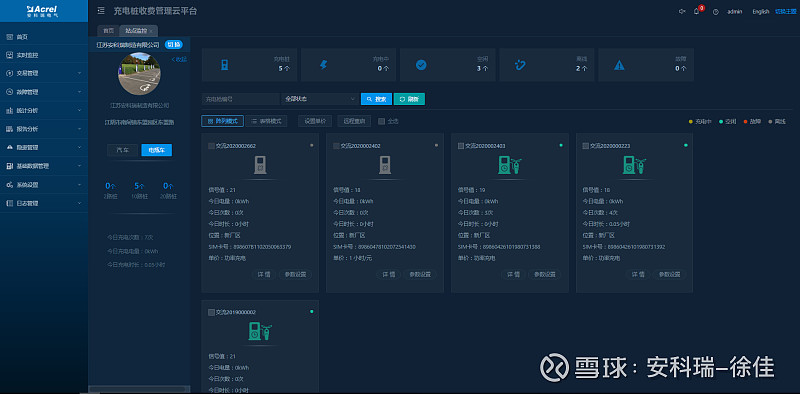Open 详情 for card 交流2020002403
The width and height of the screenshot is (800, 394).
513,275
